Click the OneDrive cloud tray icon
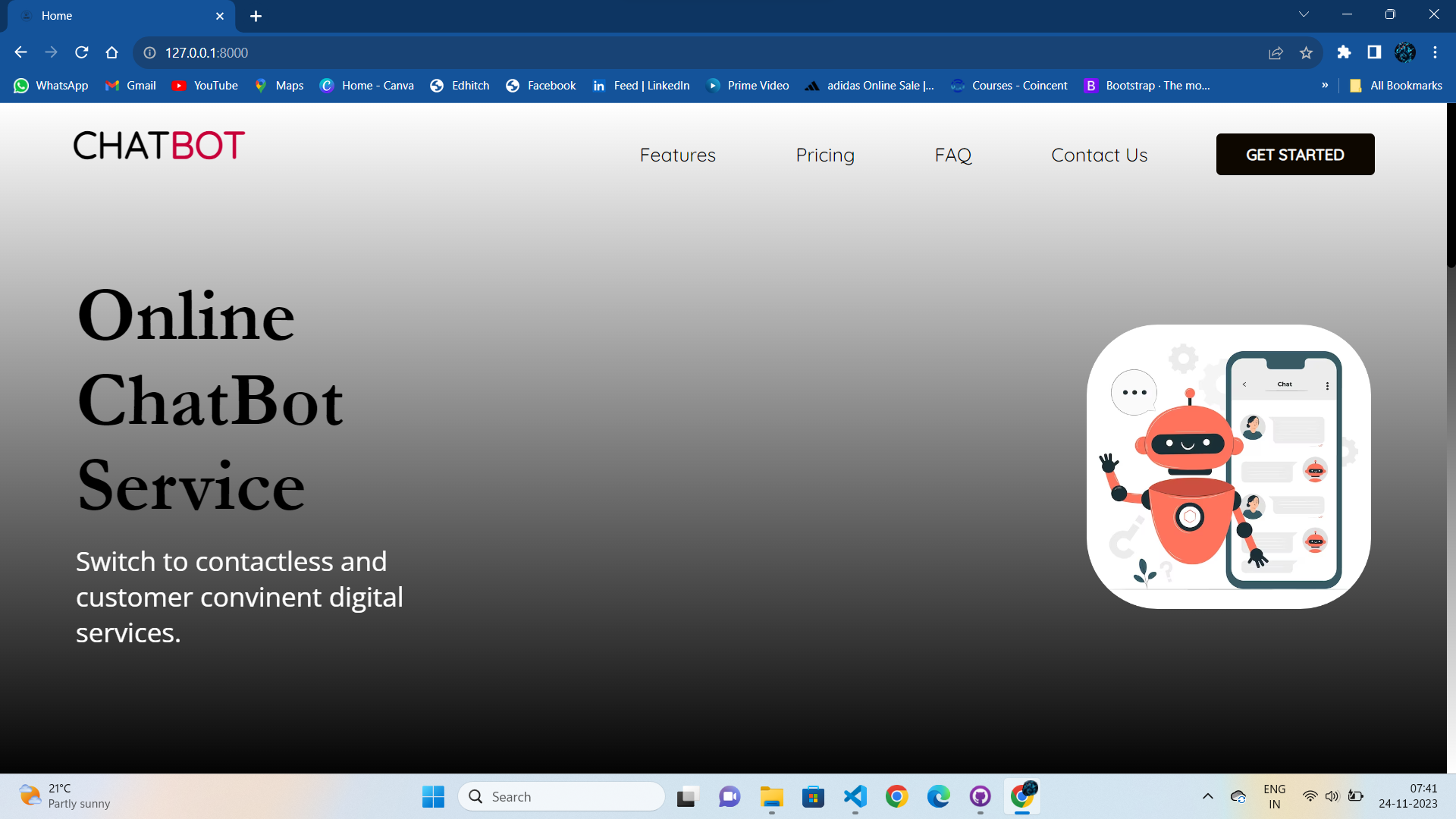Screen dimensions: 1456x819 pyautogui.click(x=1238, y=797)
